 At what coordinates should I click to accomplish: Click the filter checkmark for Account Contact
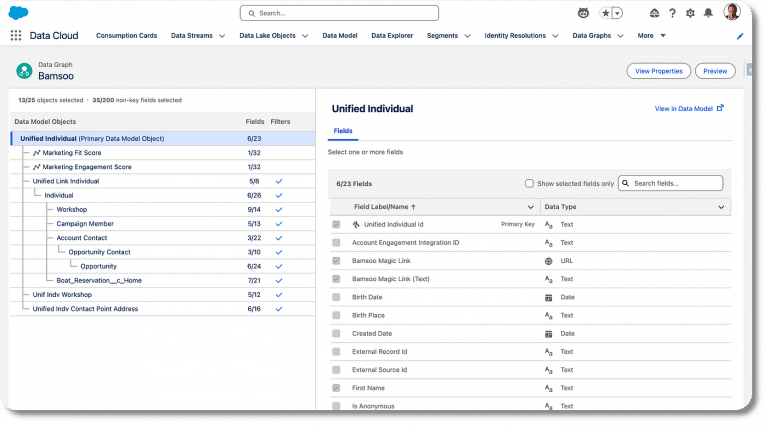coord(279,238)
